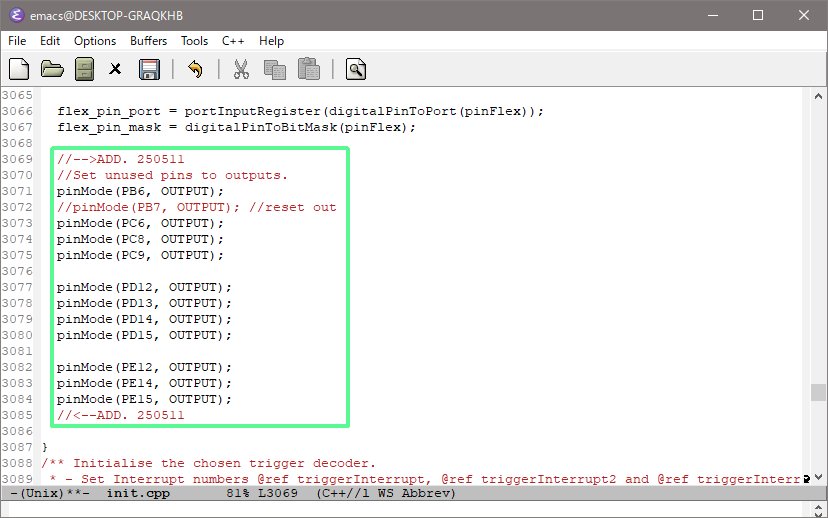
Task: Click the L3069 line indicator in mode line
Action: [278, 493]
